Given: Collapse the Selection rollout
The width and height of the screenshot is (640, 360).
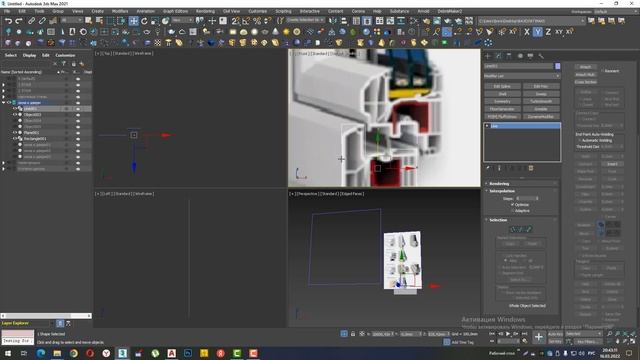Looking at the screenshot, I should click(522, 220).
